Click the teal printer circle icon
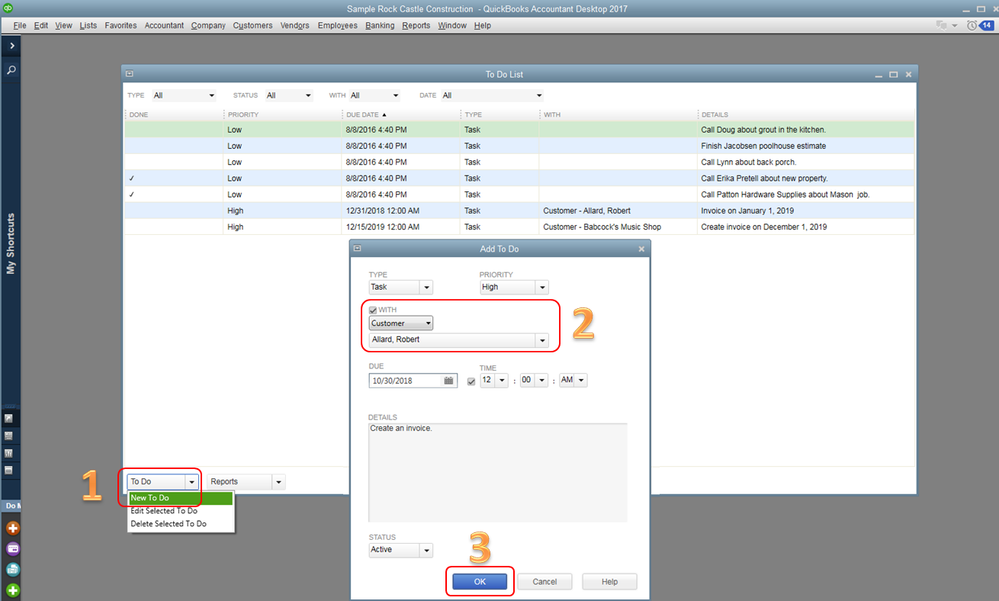 click(x=13, y=570)
